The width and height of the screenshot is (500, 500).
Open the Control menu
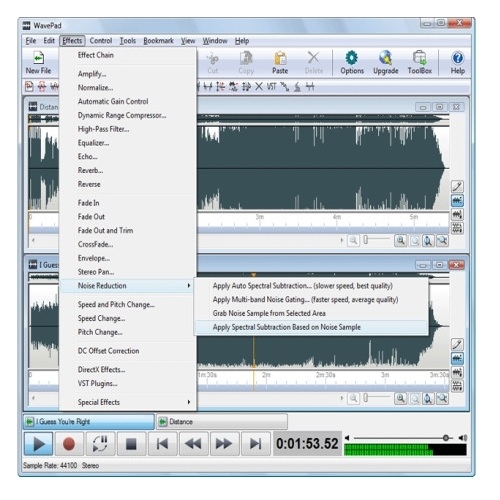101,41
